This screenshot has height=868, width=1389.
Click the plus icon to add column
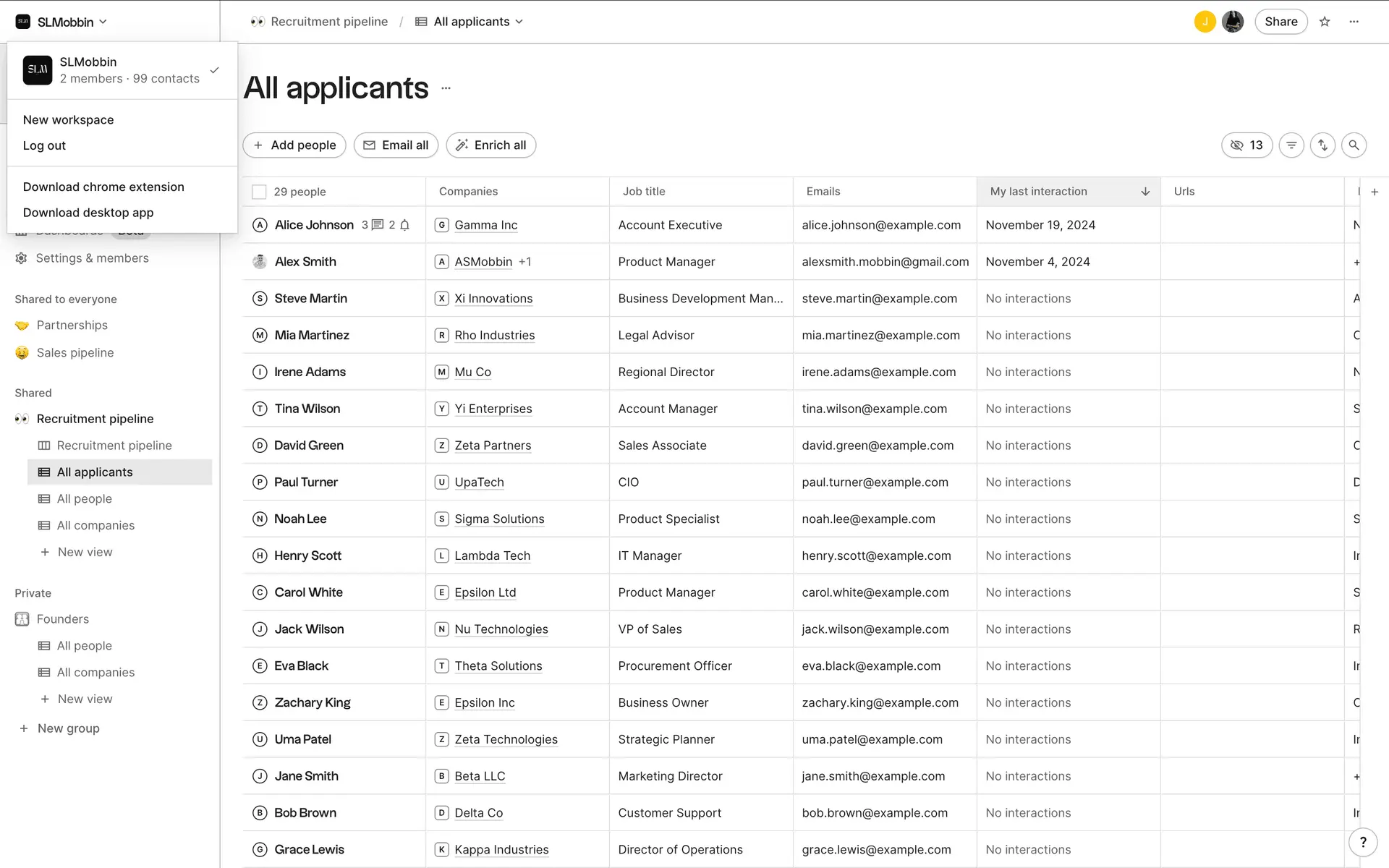(x=1375, y=192)
